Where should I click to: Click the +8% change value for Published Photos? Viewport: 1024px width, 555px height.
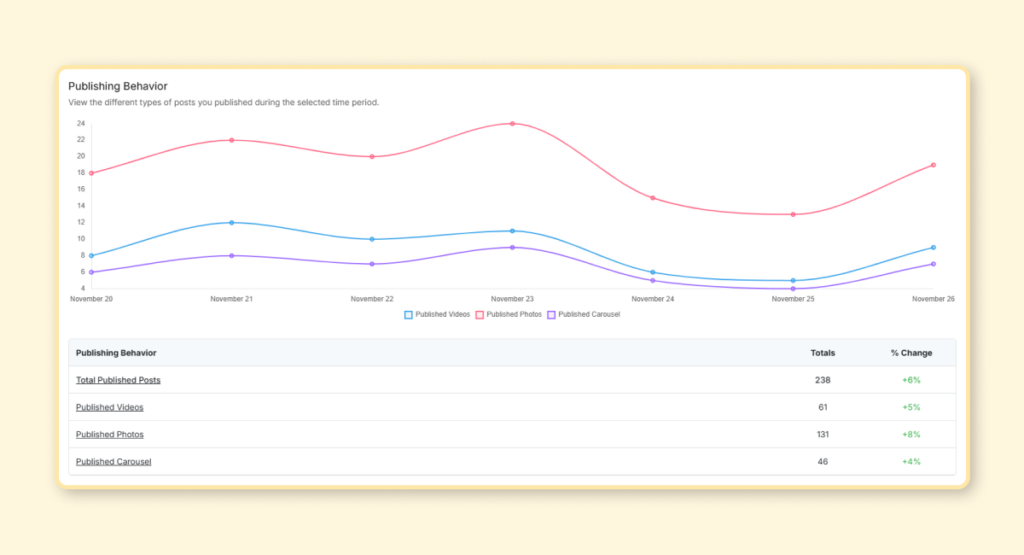911,434
